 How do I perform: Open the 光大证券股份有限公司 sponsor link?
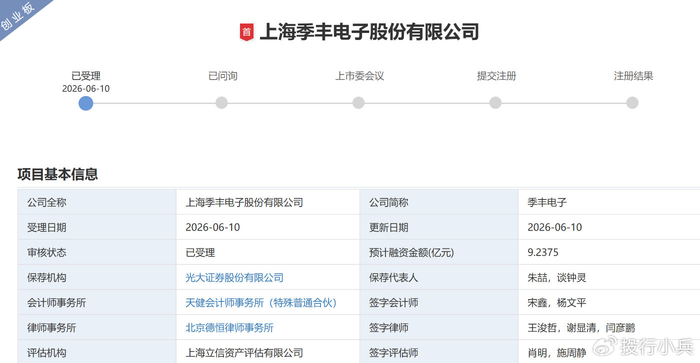click(x=234, y=278)
